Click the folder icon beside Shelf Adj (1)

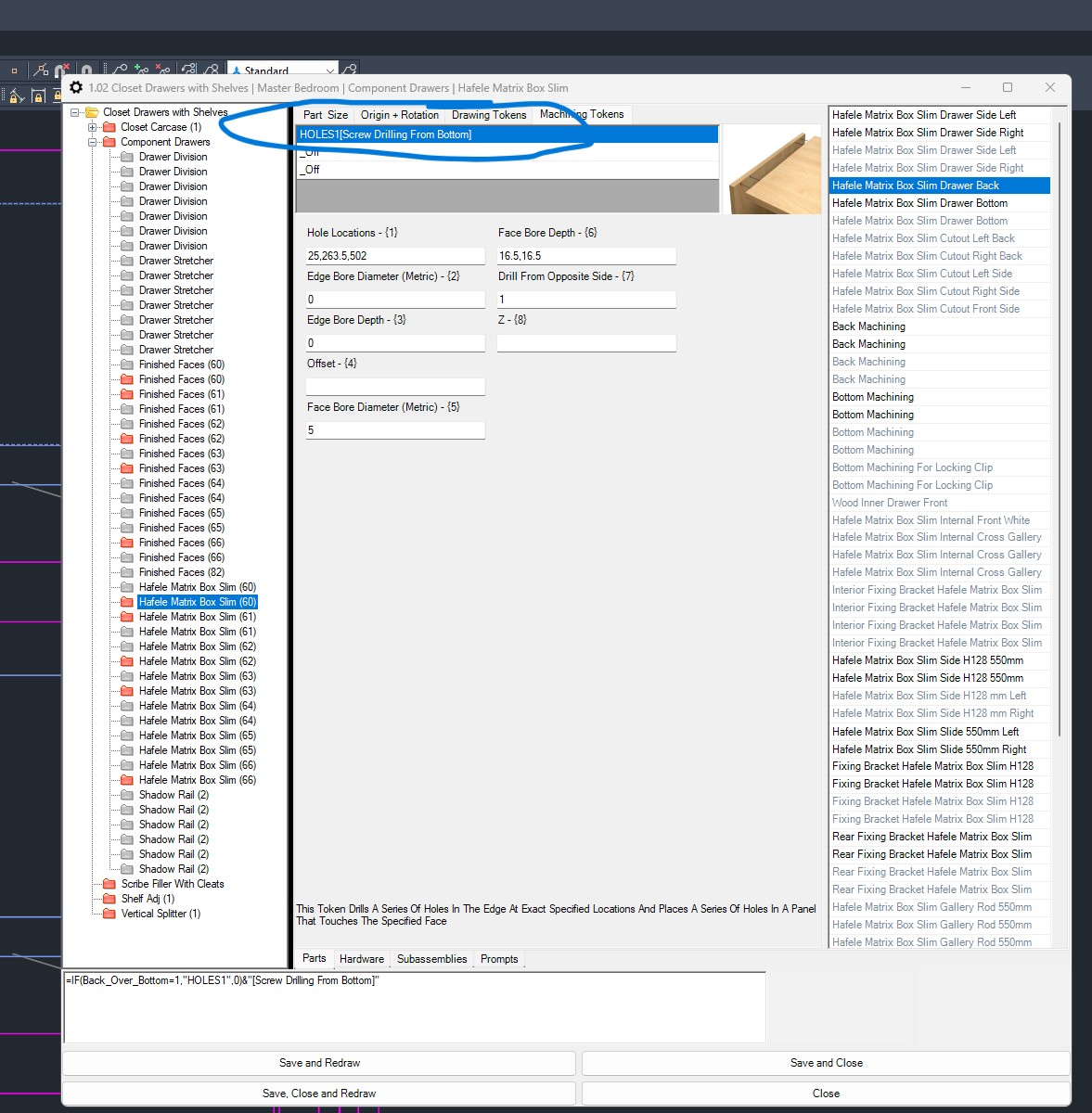tap(109, 899)
